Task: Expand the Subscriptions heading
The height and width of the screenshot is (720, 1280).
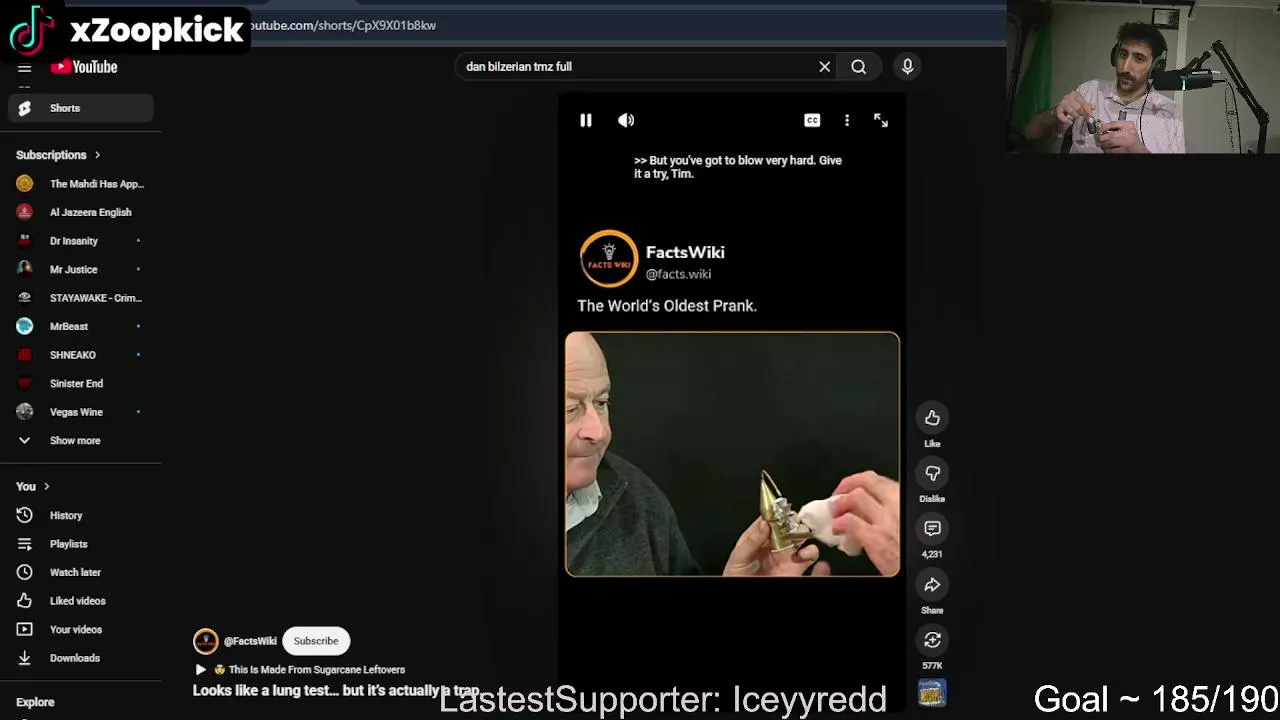Action: pos(58,155)
